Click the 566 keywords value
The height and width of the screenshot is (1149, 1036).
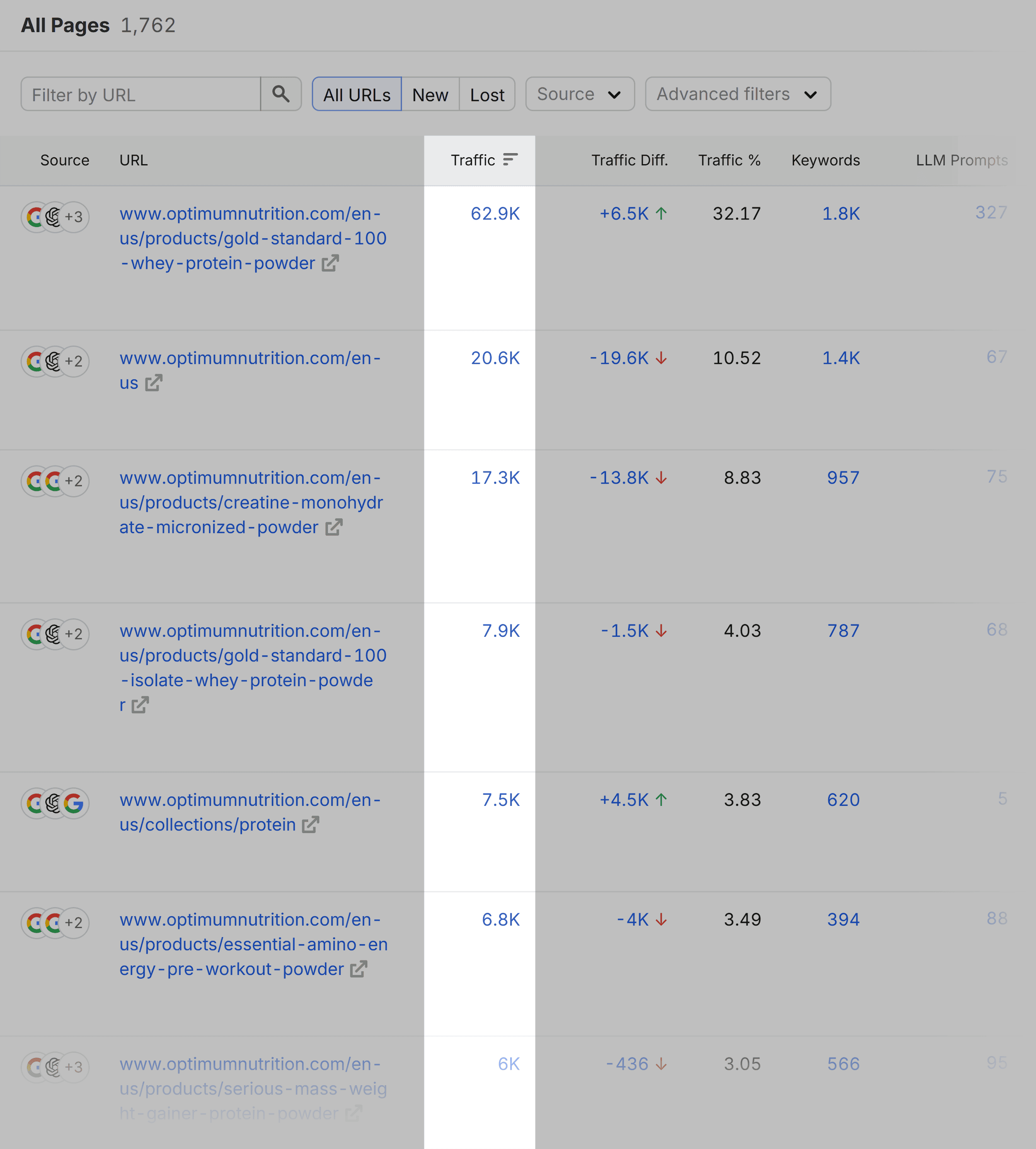pos(844,1064)
